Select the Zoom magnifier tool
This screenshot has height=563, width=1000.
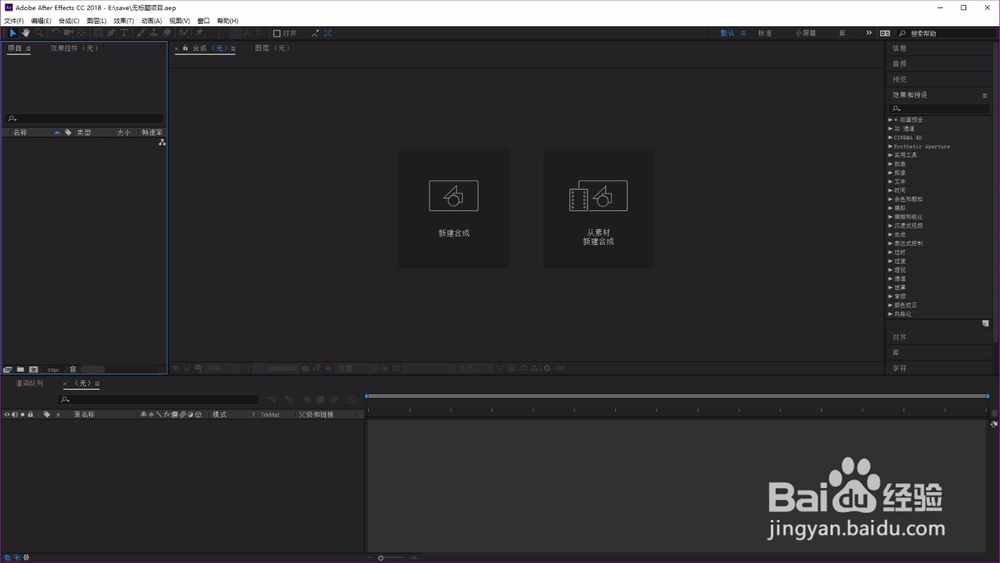tap(39, 33)
